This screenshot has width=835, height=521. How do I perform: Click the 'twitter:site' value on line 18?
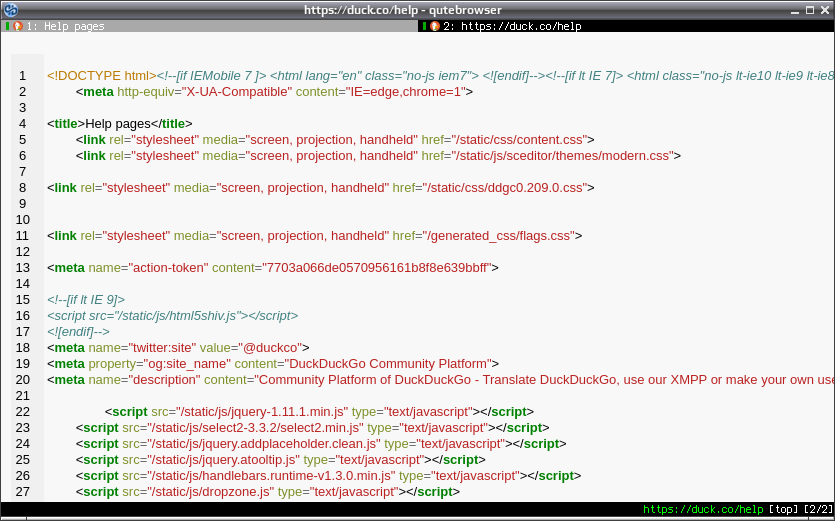tap(162, 347)
